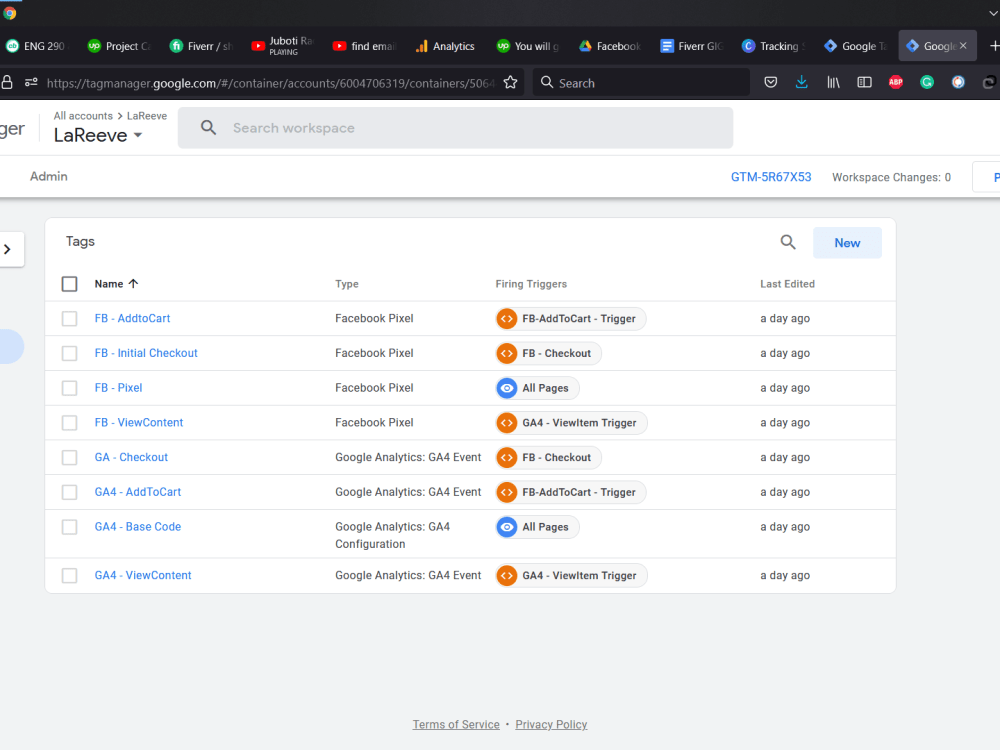Open Firefox downloads
This screenshot has width=1000, height=750.
801,82
